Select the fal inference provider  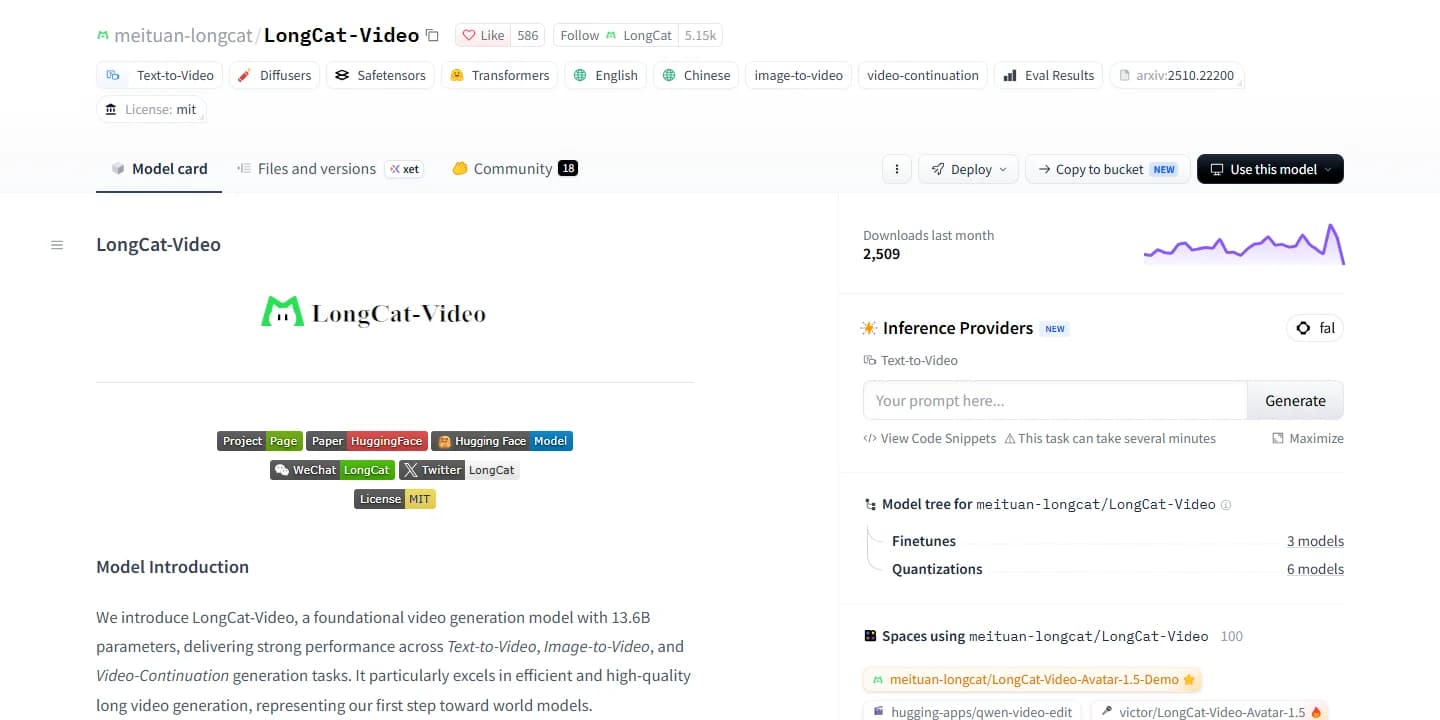pos(1315,328)
